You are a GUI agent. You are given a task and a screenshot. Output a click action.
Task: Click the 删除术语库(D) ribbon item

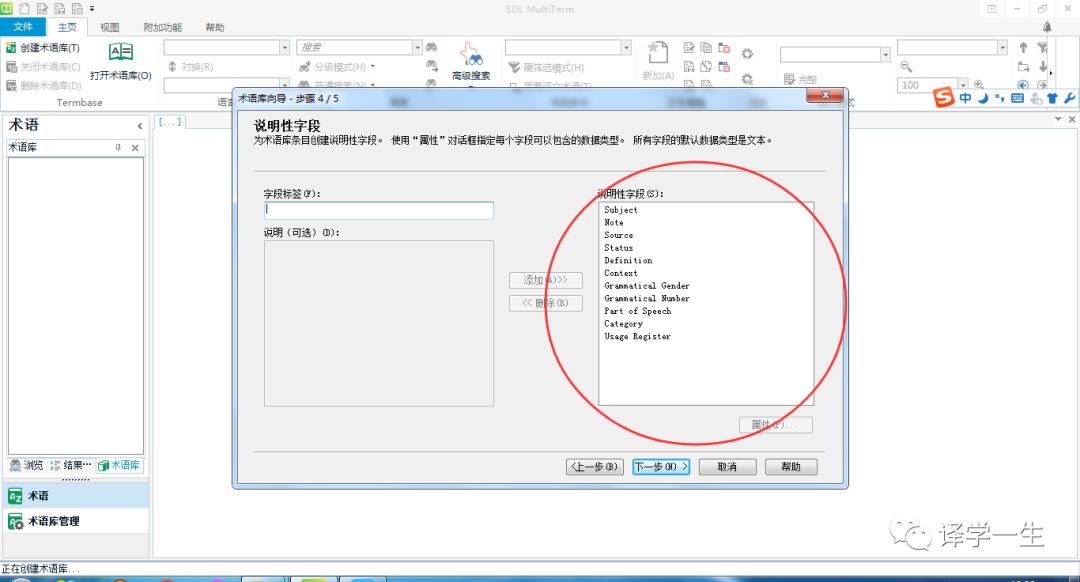pyautogui.click(x=43, y=86)
